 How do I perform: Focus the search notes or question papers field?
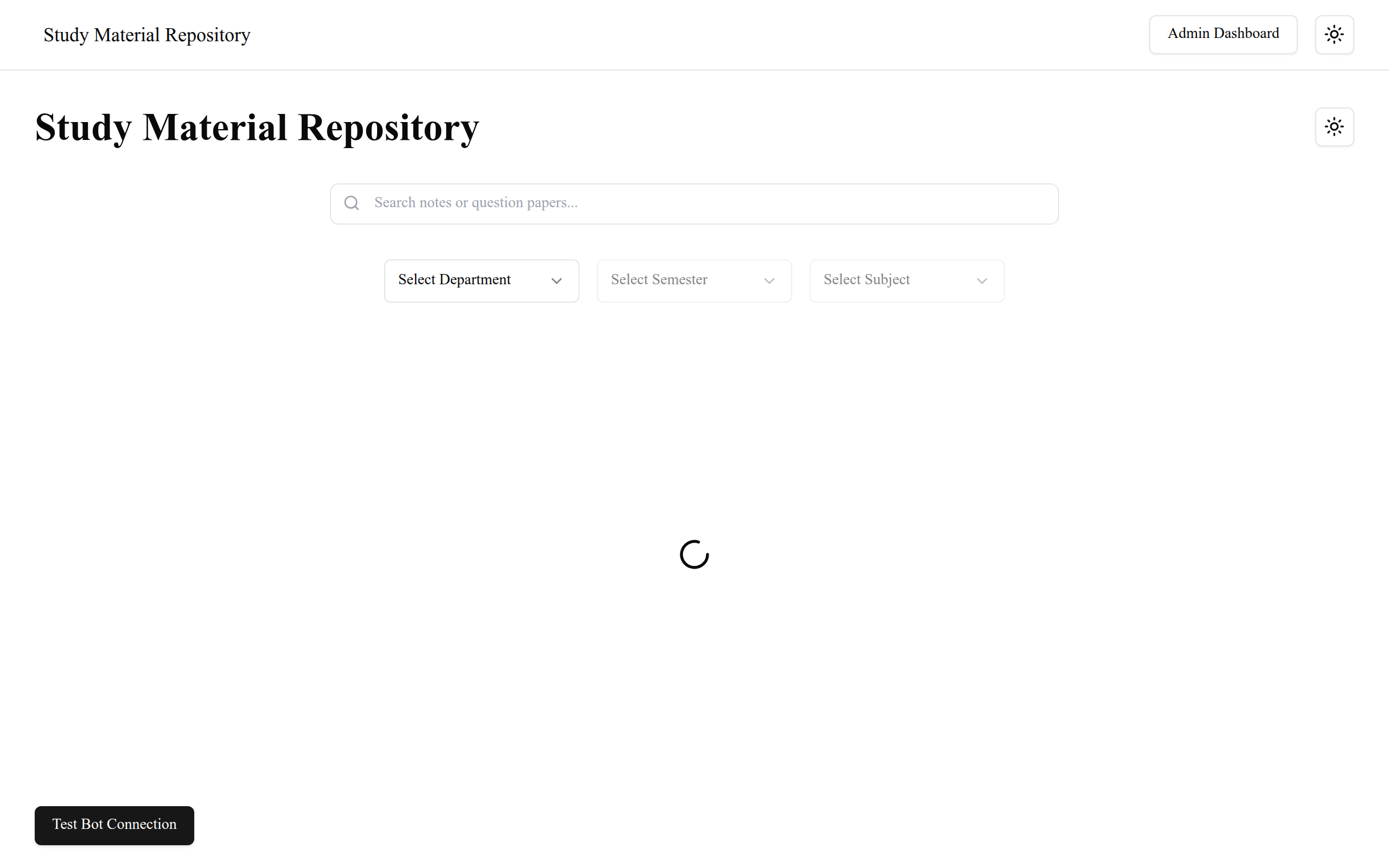[x=706, y=203]
